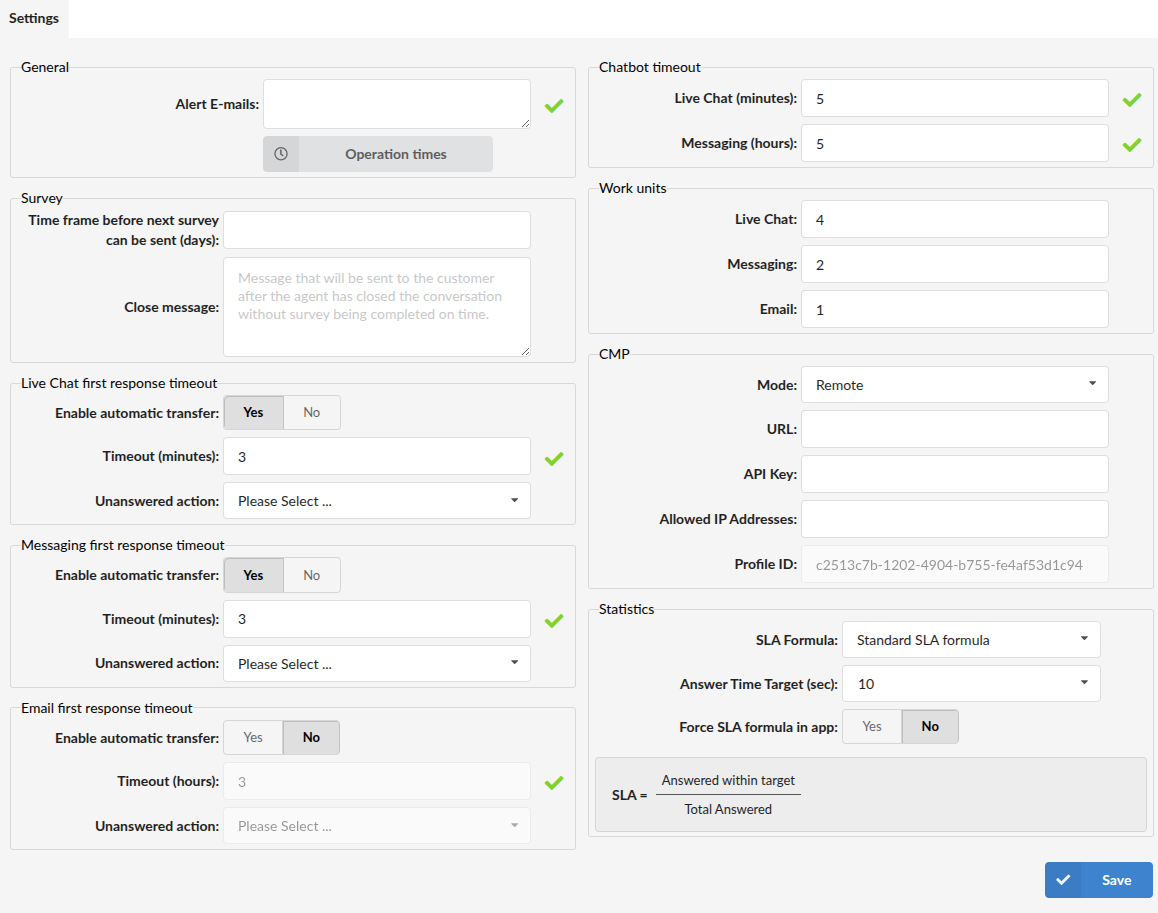Click green checkmark next to Alert E-mails
Viewport: 1158px width, 913px height.
554,106
